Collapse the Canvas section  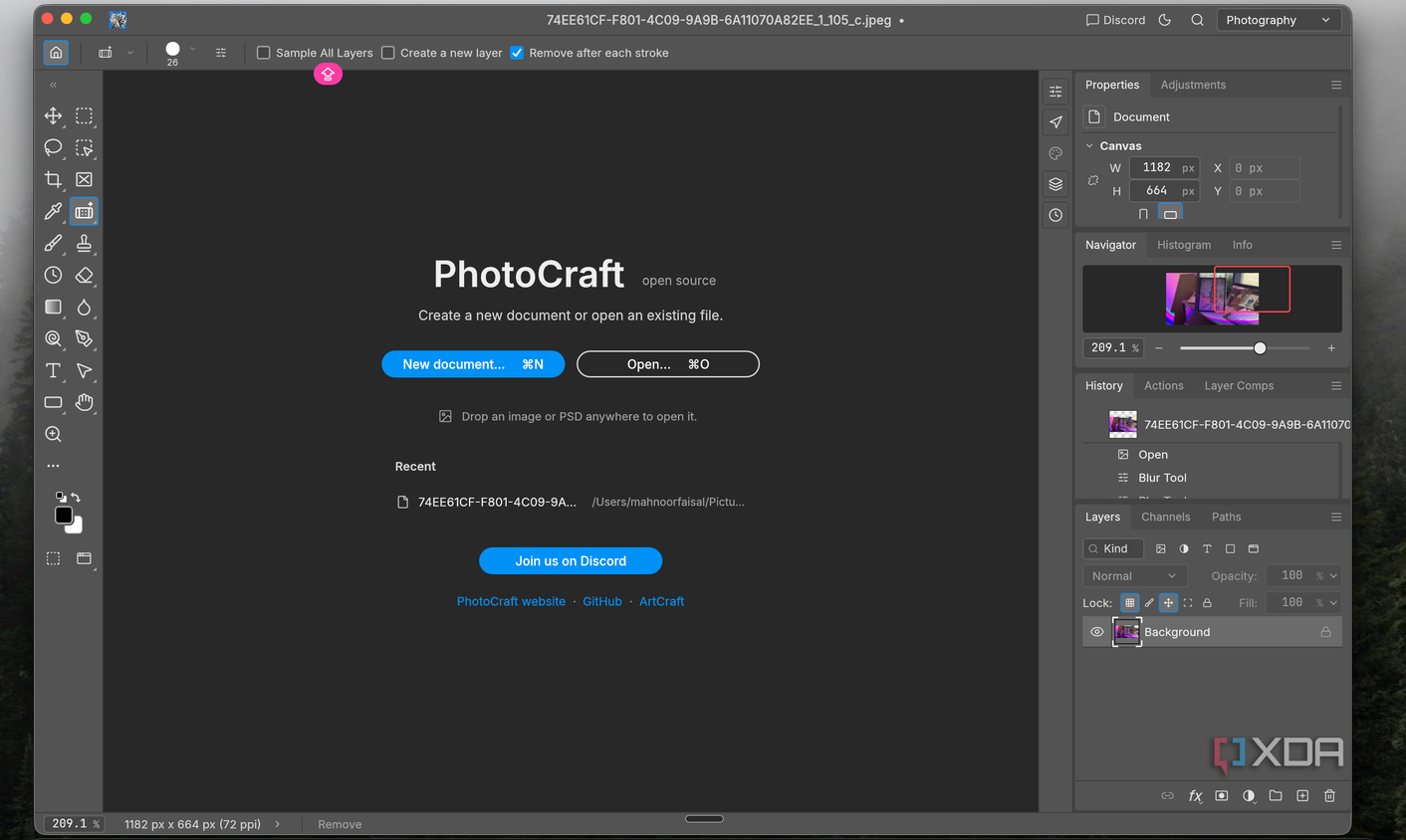(x=1089, y=146)
